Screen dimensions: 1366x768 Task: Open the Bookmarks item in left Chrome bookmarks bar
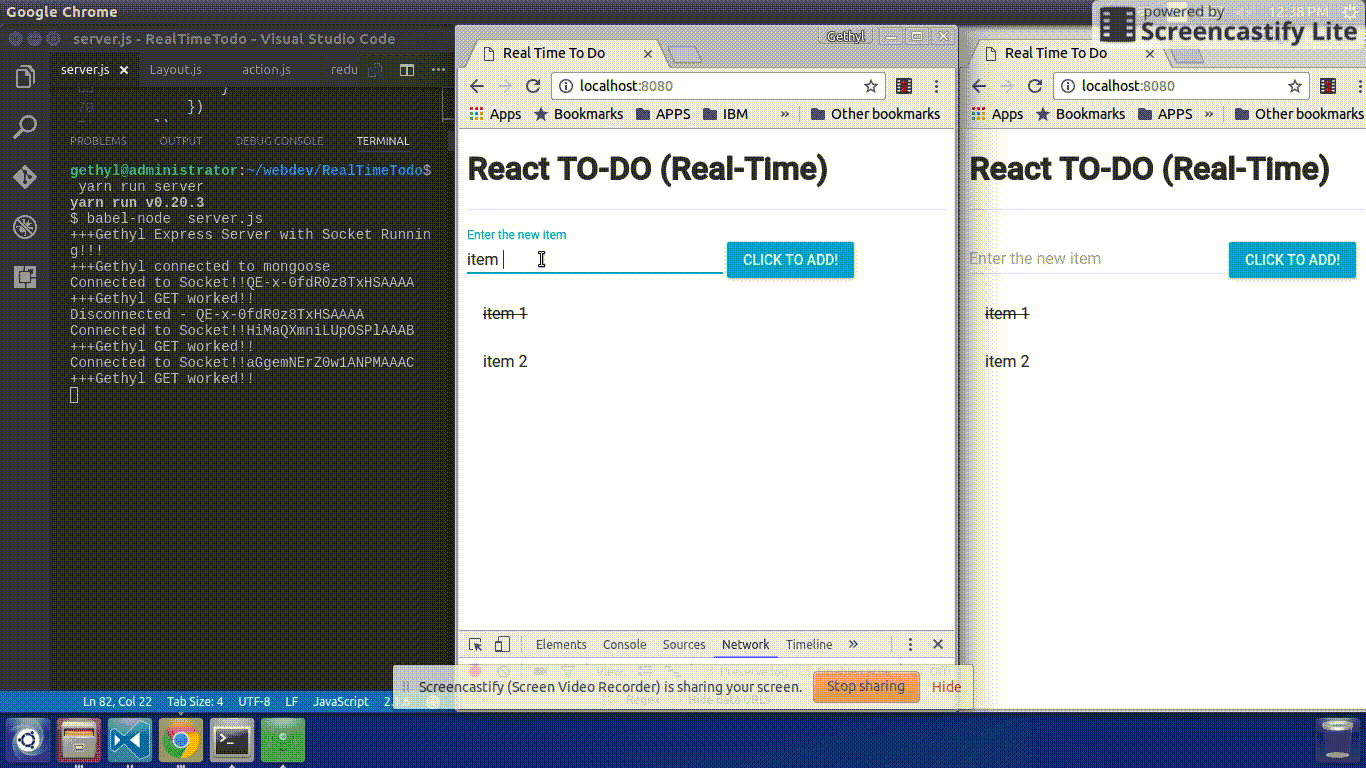click(579, 114)
